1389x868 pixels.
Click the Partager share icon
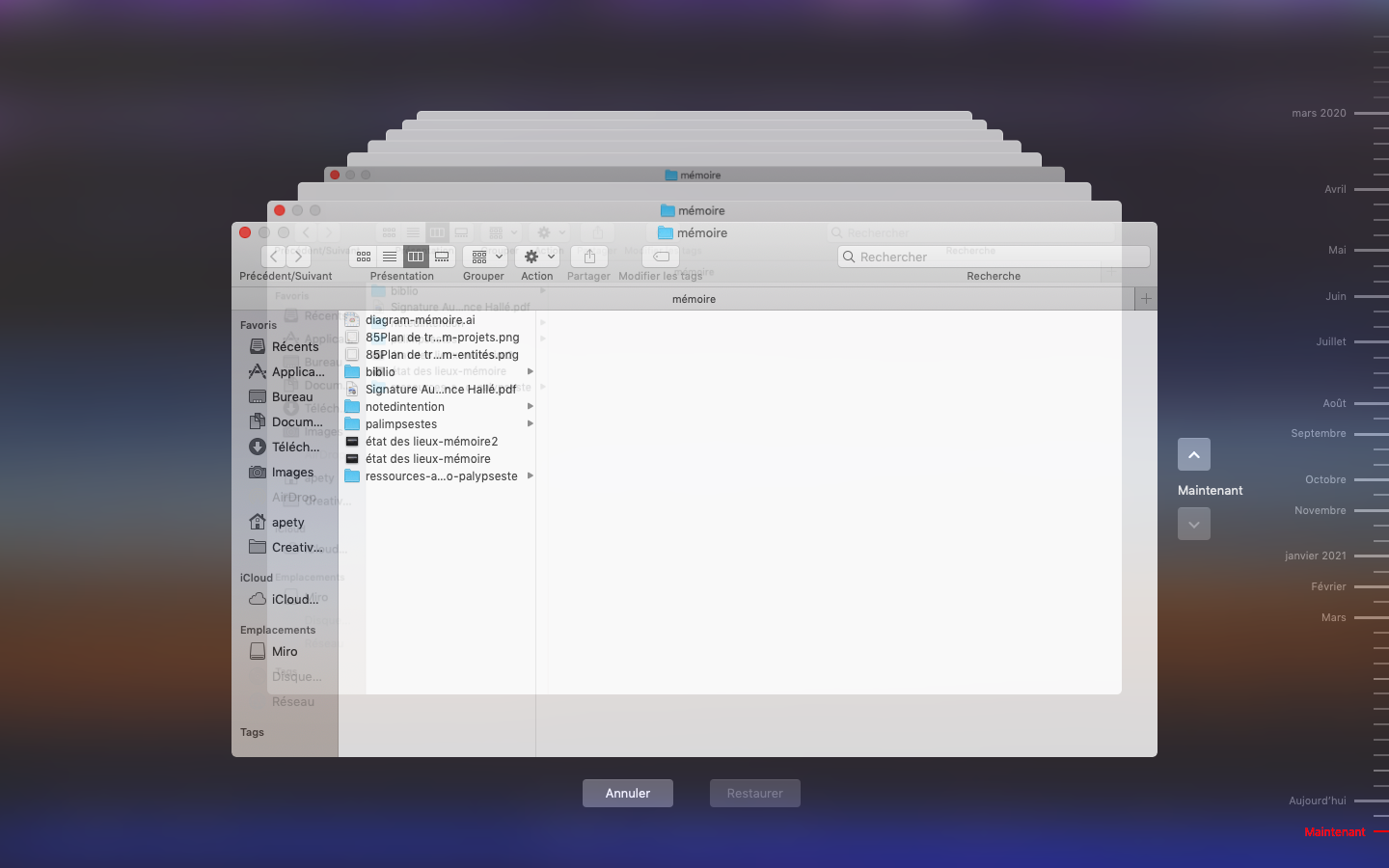589,257
